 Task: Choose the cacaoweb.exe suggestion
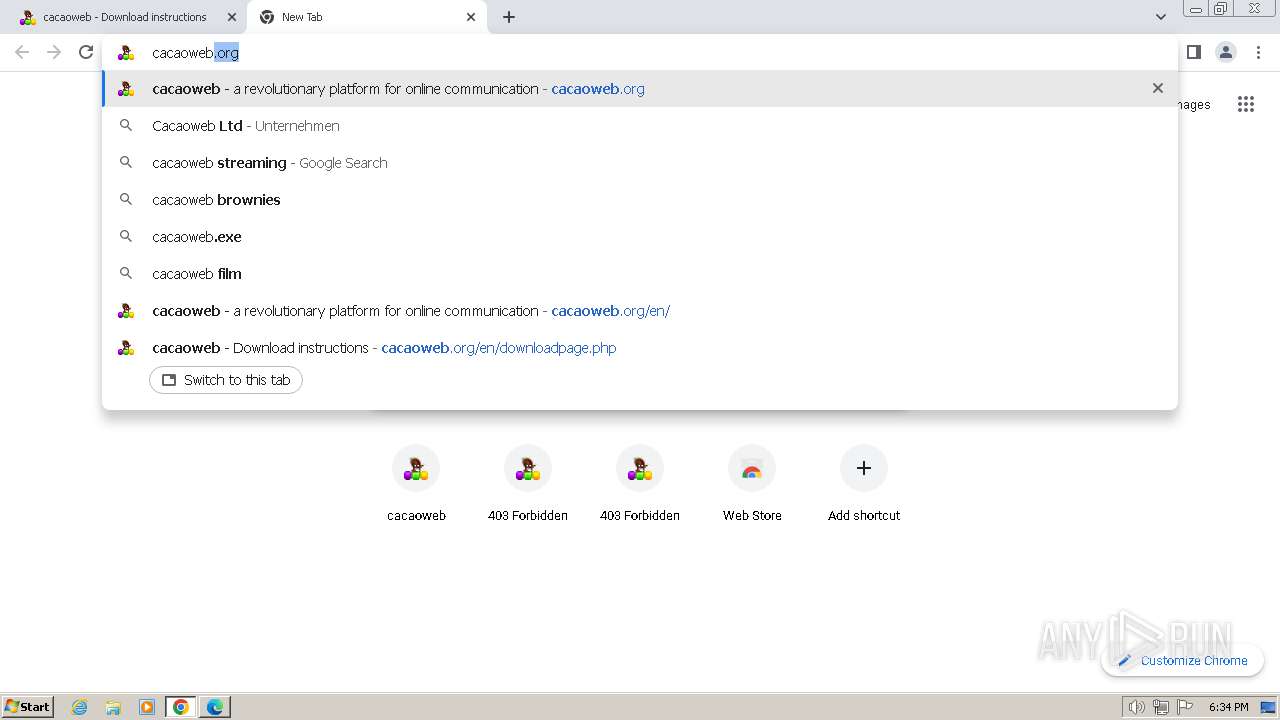point(640,237)
